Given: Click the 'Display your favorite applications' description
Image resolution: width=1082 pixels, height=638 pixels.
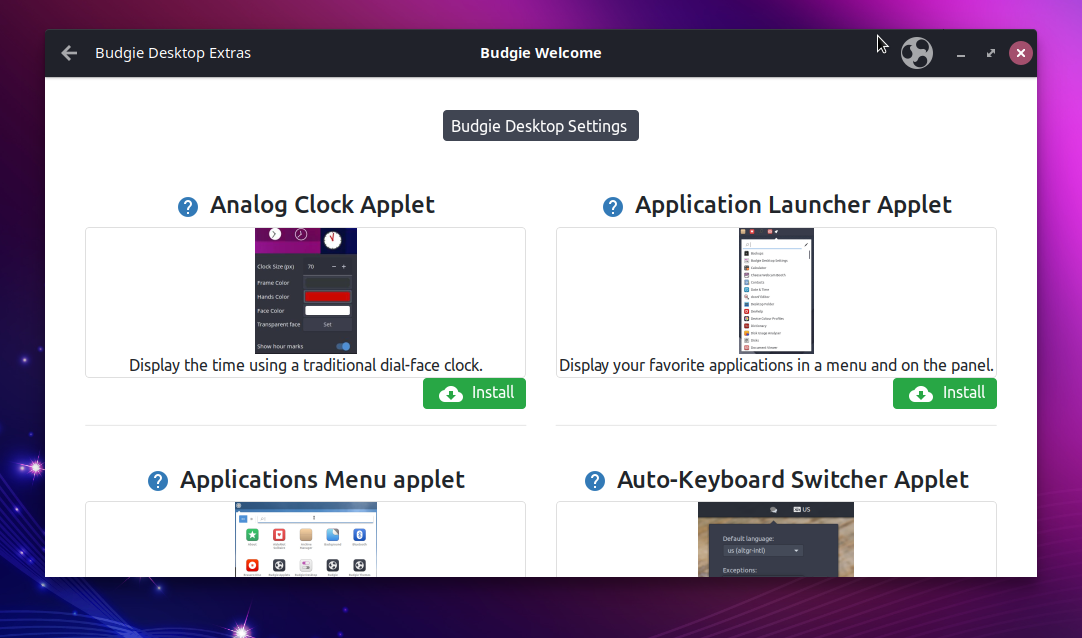Looking at the screenshot, I should tap(776, 366).
